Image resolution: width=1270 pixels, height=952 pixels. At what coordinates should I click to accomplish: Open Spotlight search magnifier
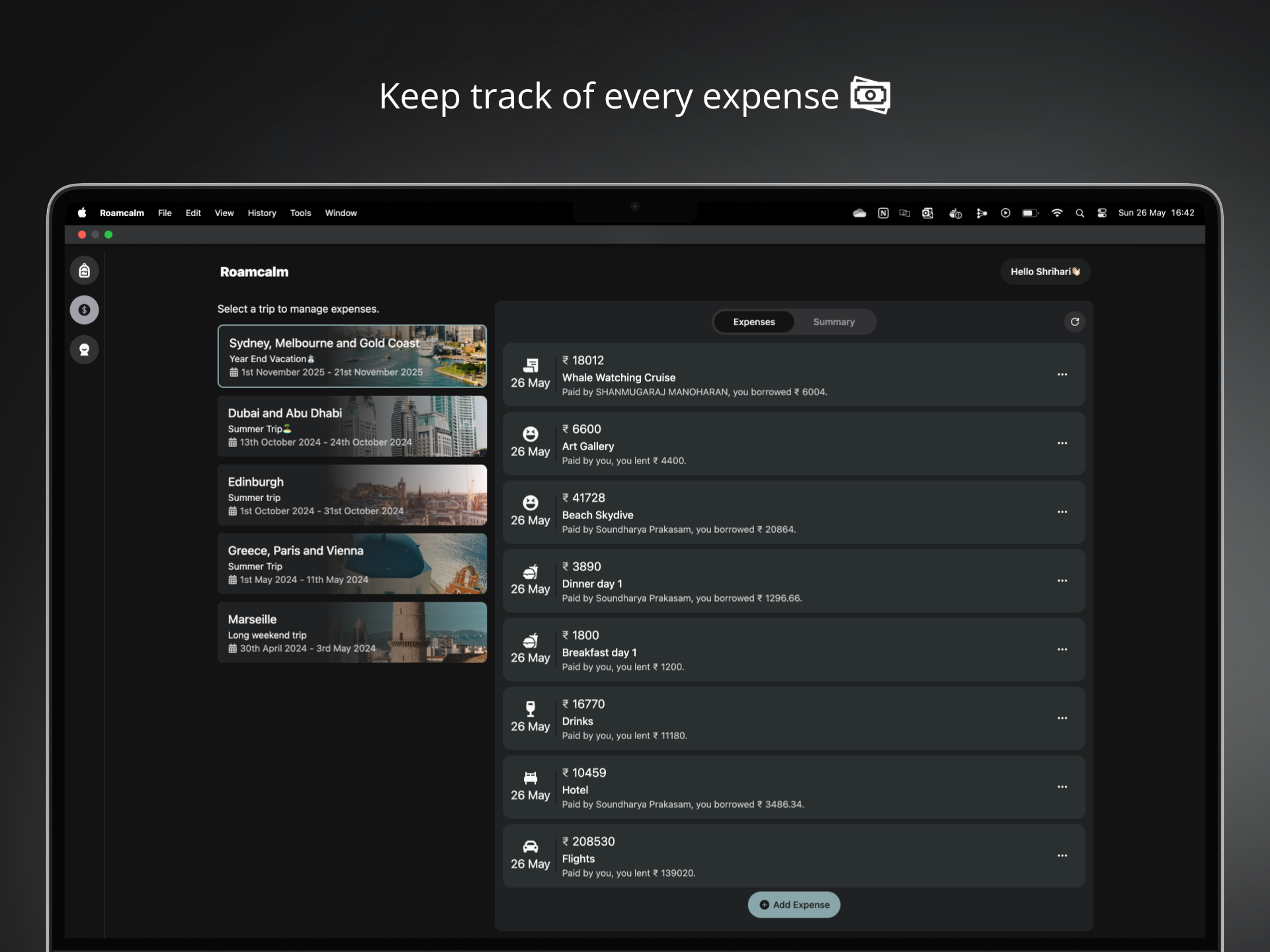[x=1079, y=213]
